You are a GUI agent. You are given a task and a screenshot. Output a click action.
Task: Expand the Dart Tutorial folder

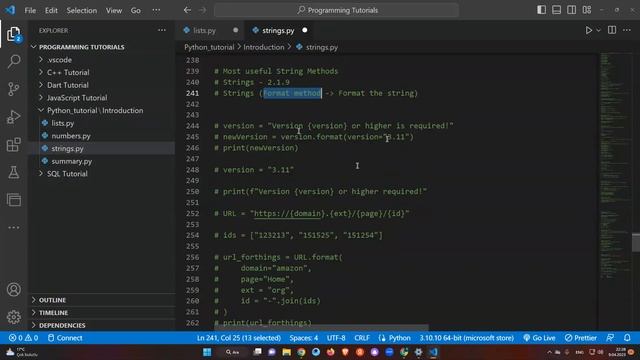101,85
